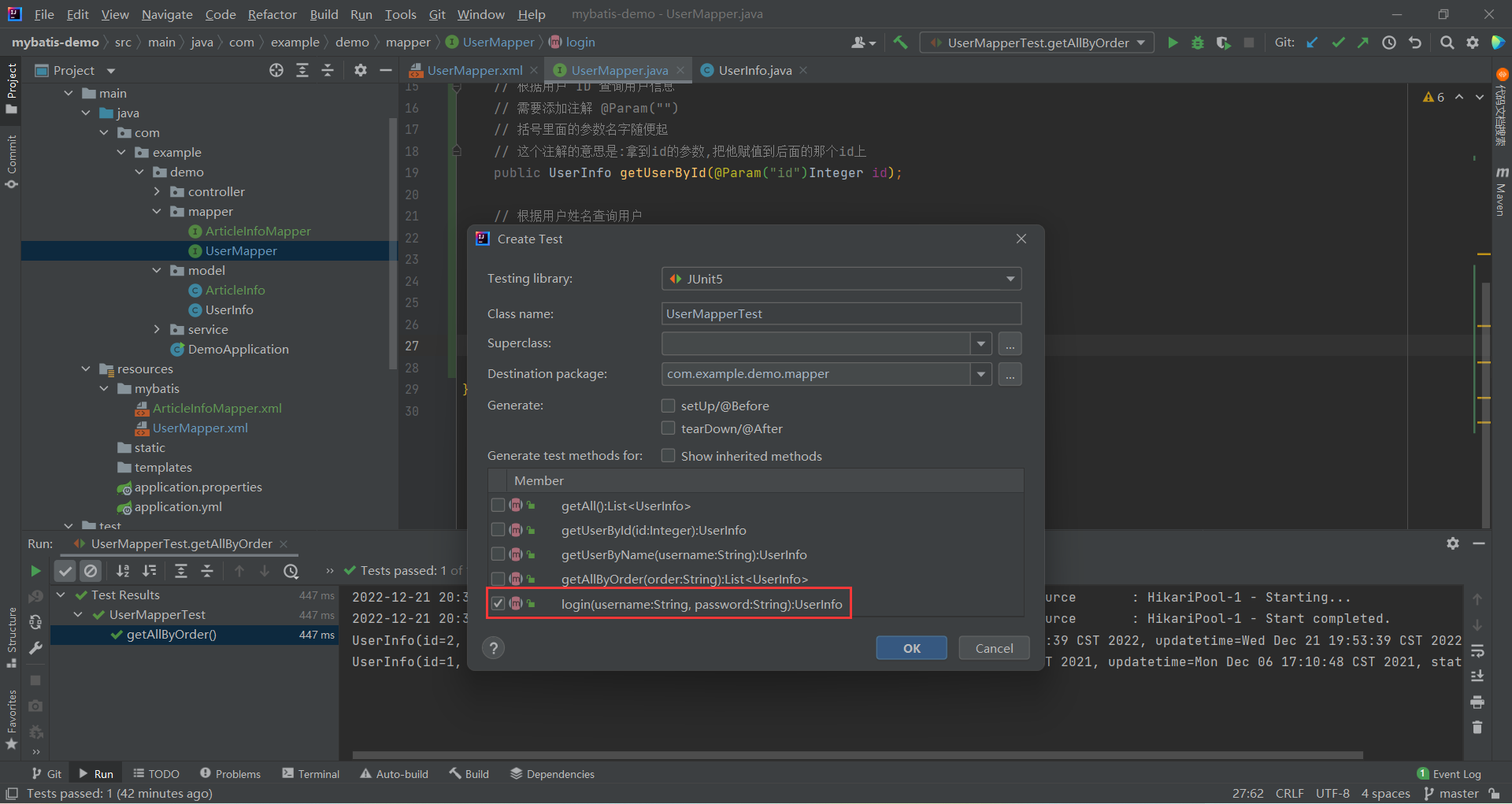Open the File menu
This screenshot has height=804, width=1512.
coord(44,14)
